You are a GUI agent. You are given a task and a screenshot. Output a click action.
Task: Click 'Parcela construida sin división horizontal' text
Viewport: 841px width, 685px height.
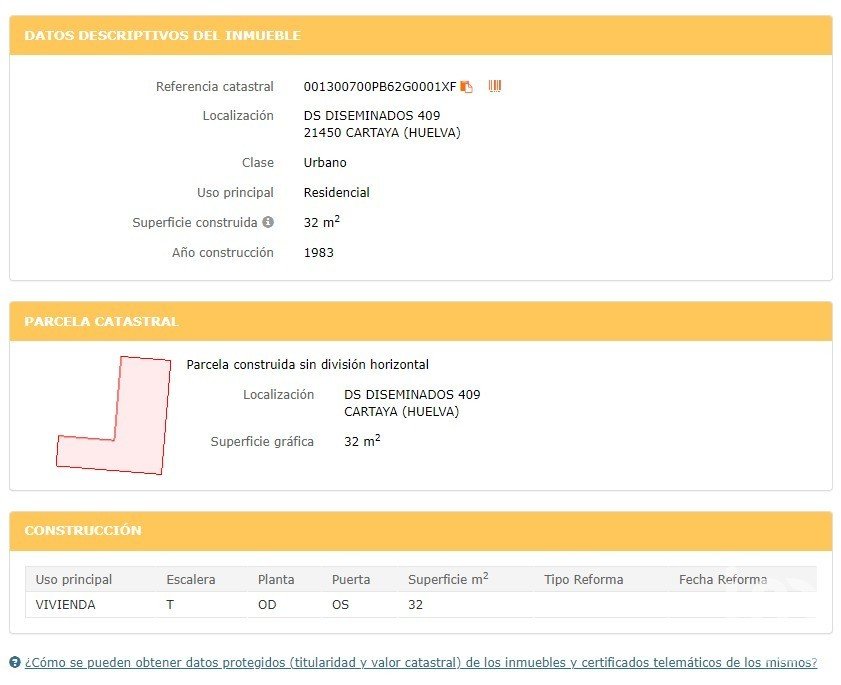point(307,365)
